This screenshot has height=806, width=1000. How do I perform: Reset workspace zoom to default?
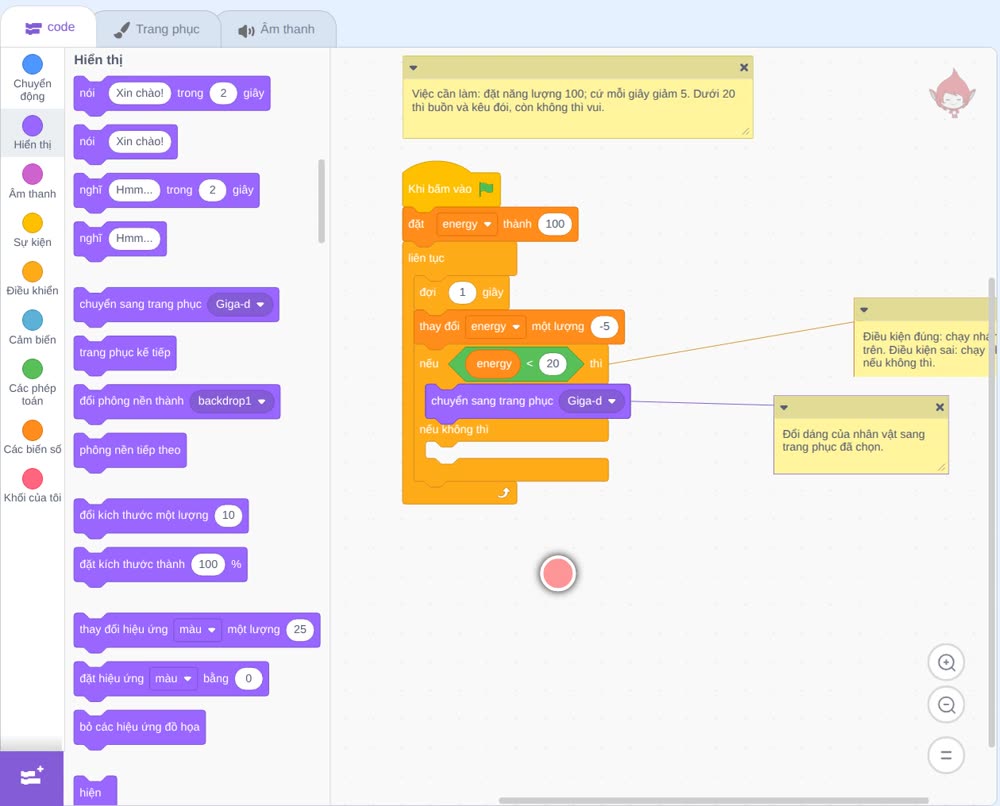946,755
